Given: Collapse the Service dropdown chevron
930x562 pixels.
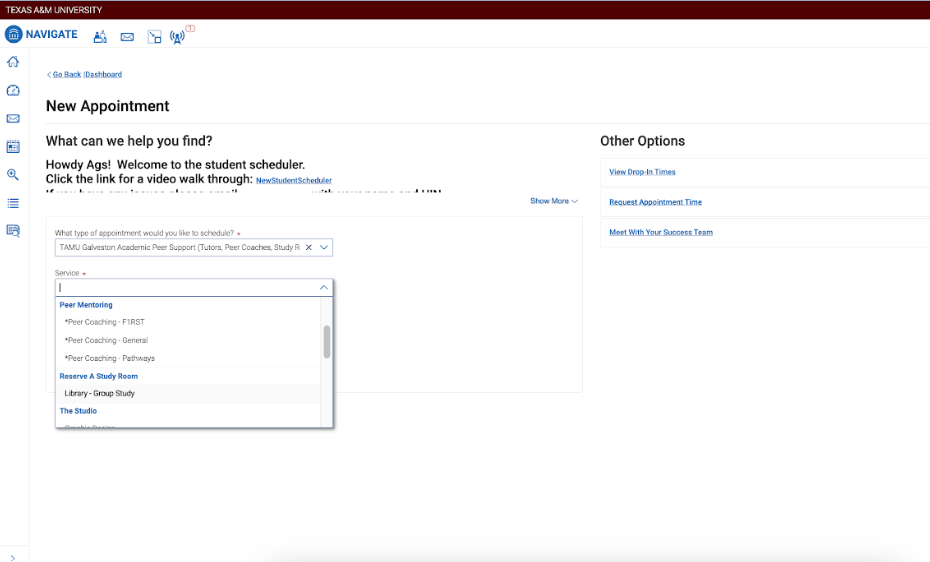Looking at the screenshot, I should [x=324, y=288].
